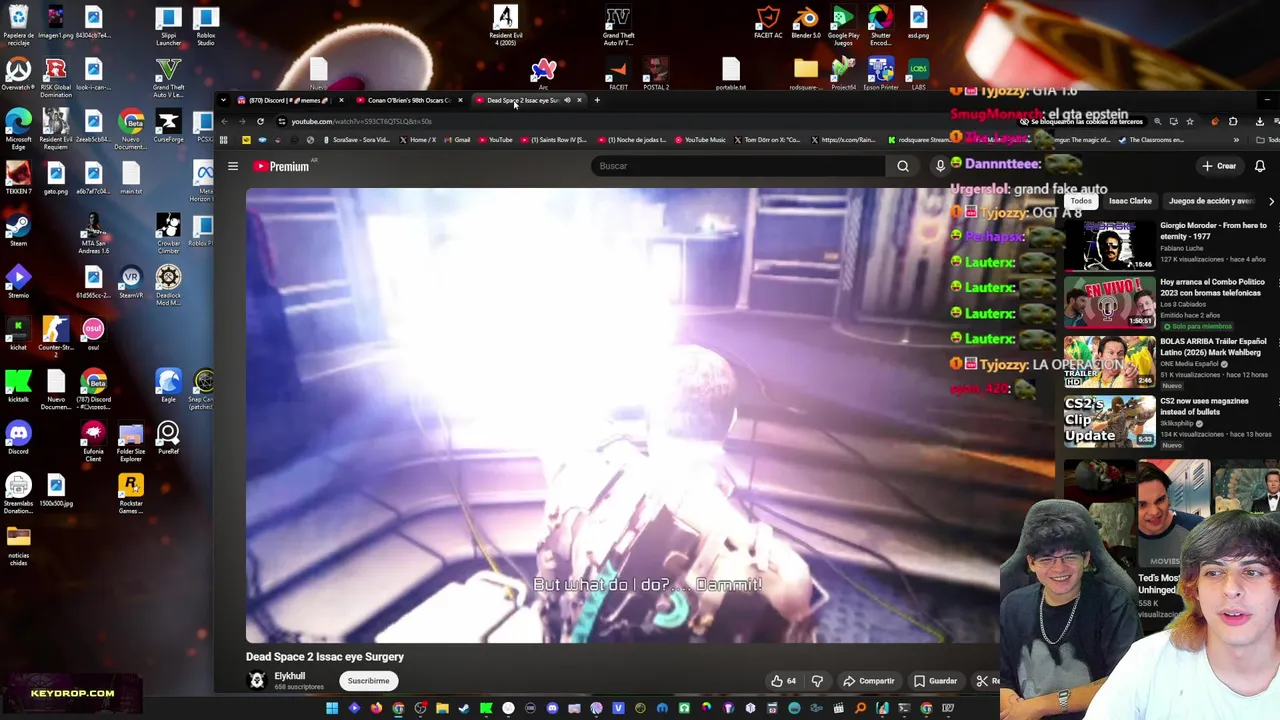This screenshot has height=720, width=1280.
Task: Open Giorgio Moroder video thumbnail
Action: (x=1109, y=244)
